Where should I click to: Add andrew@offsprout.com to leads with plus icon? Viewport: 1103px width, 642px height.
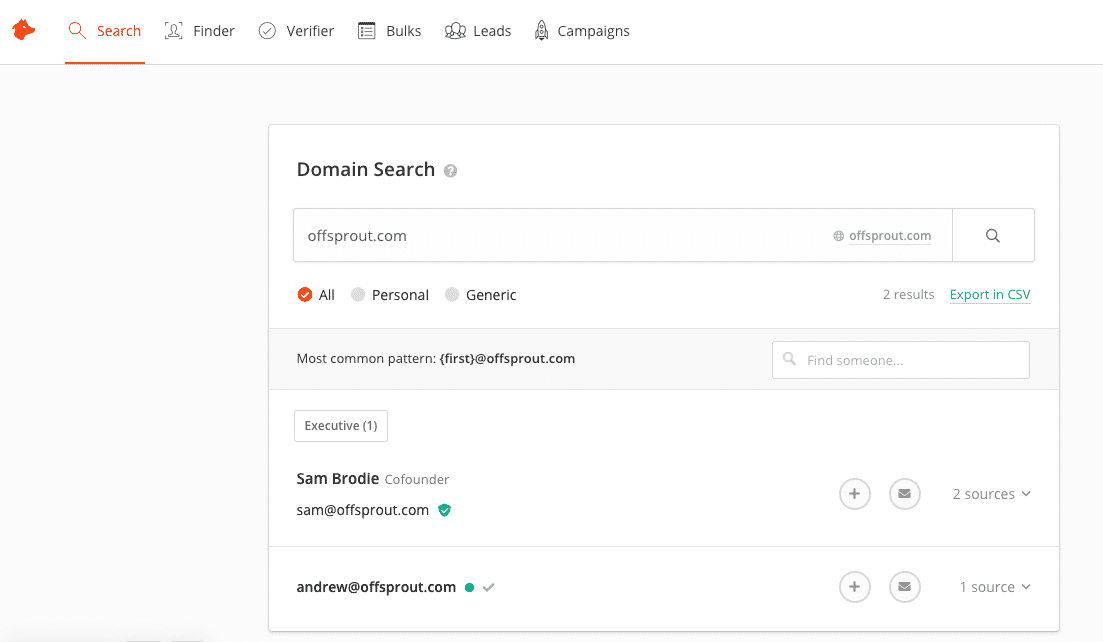pos(854,586)
